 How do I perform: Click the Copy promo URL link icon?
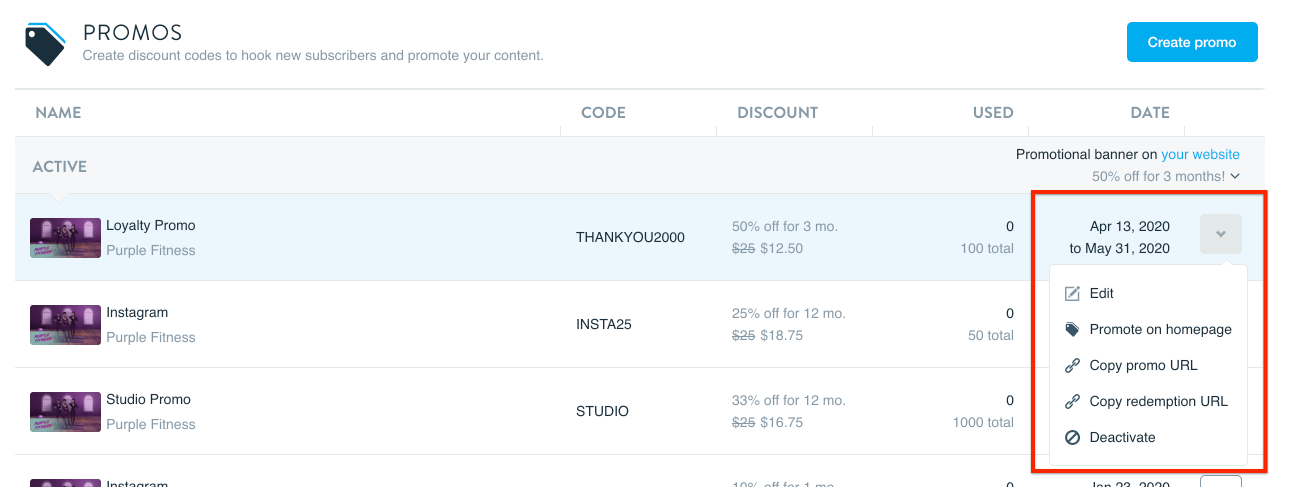point(1073,366)
